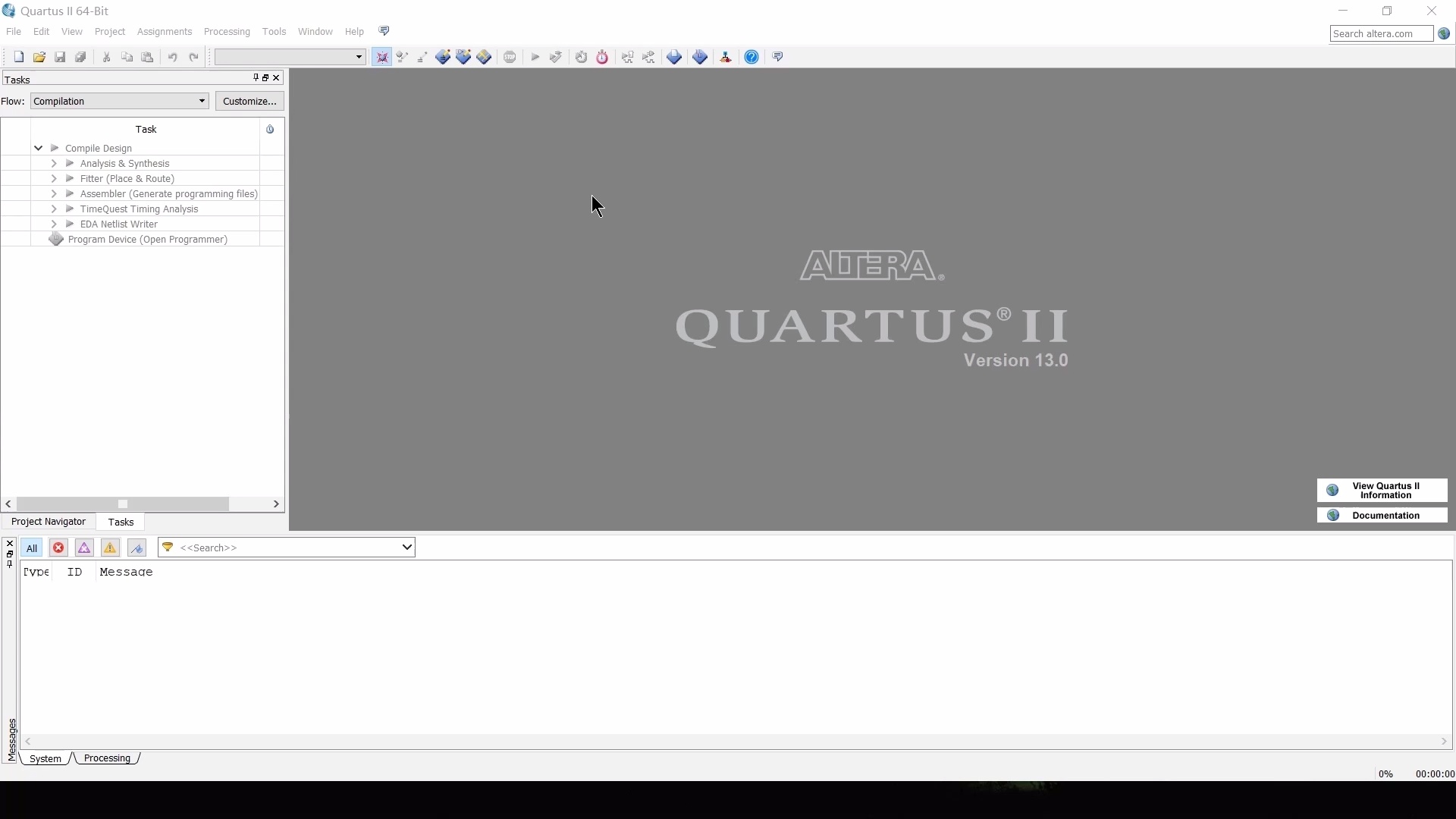
Task: Click the Start Compilation play icon
Action: [535, 58]
